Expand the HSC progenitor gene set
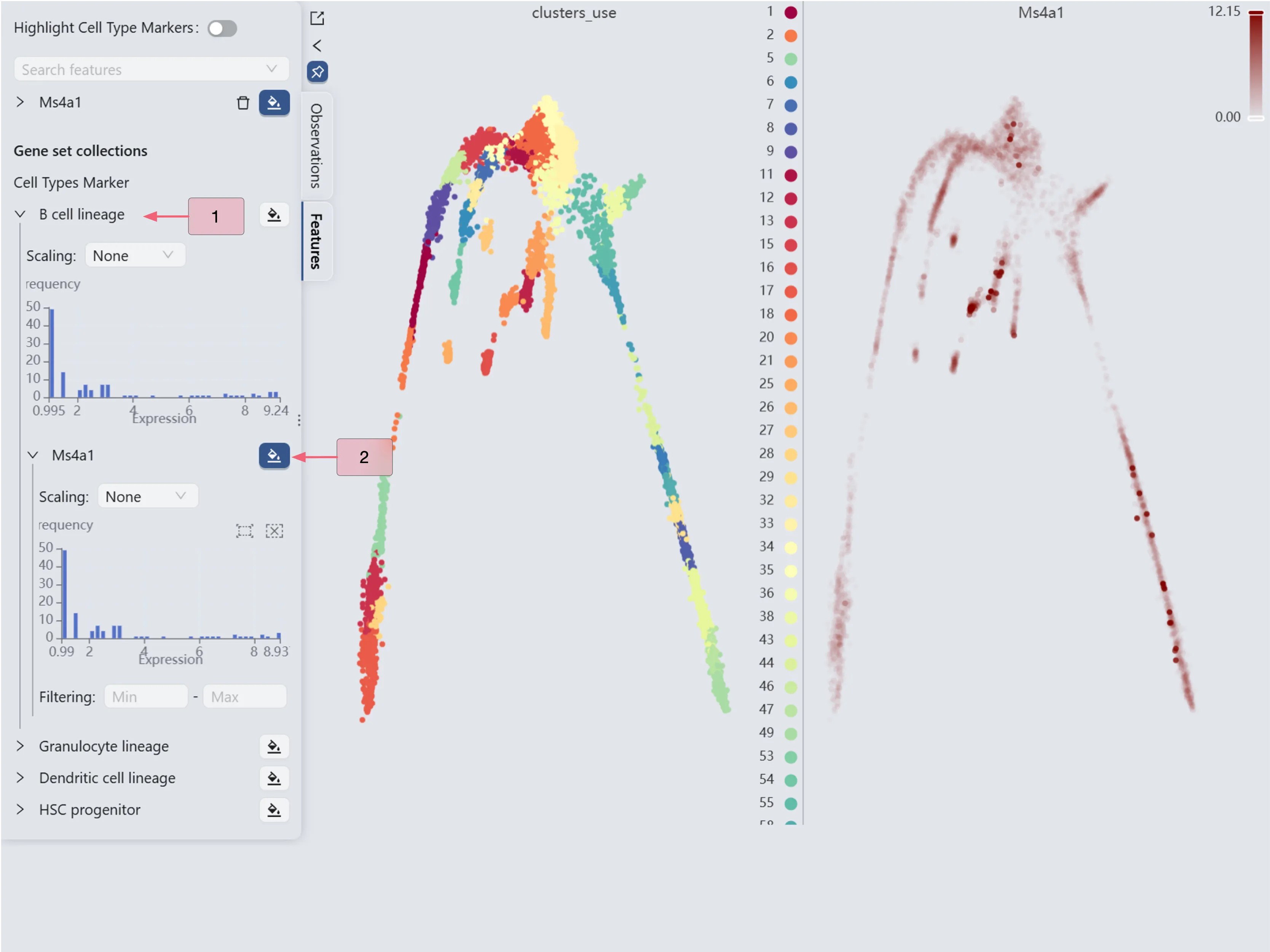This screenshot has height=952, width=1270. click(20, 810)
